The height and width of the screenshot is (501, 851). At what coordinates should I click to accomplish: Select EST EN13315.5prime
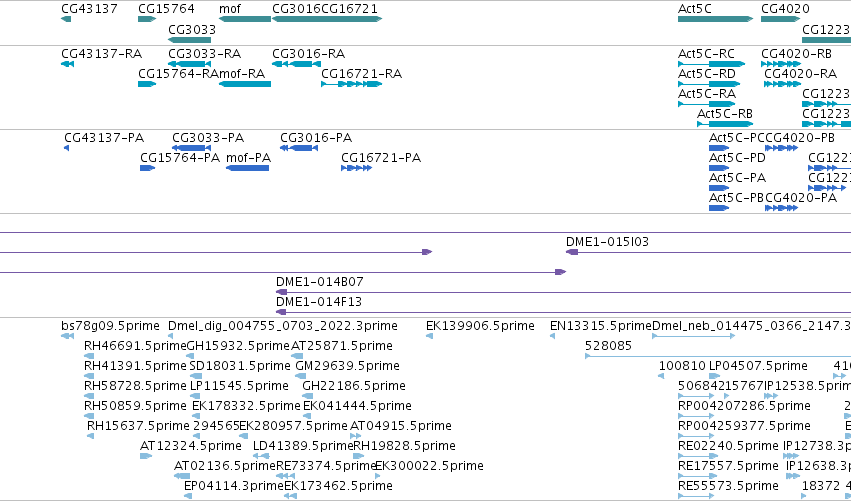pos(552,337)
